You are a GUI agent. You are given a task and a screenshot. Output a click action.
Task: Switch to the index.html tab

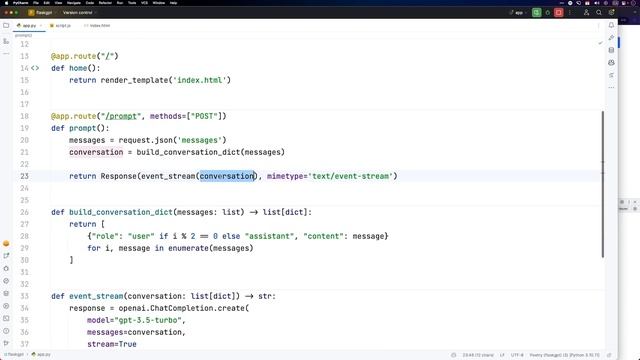97,25
